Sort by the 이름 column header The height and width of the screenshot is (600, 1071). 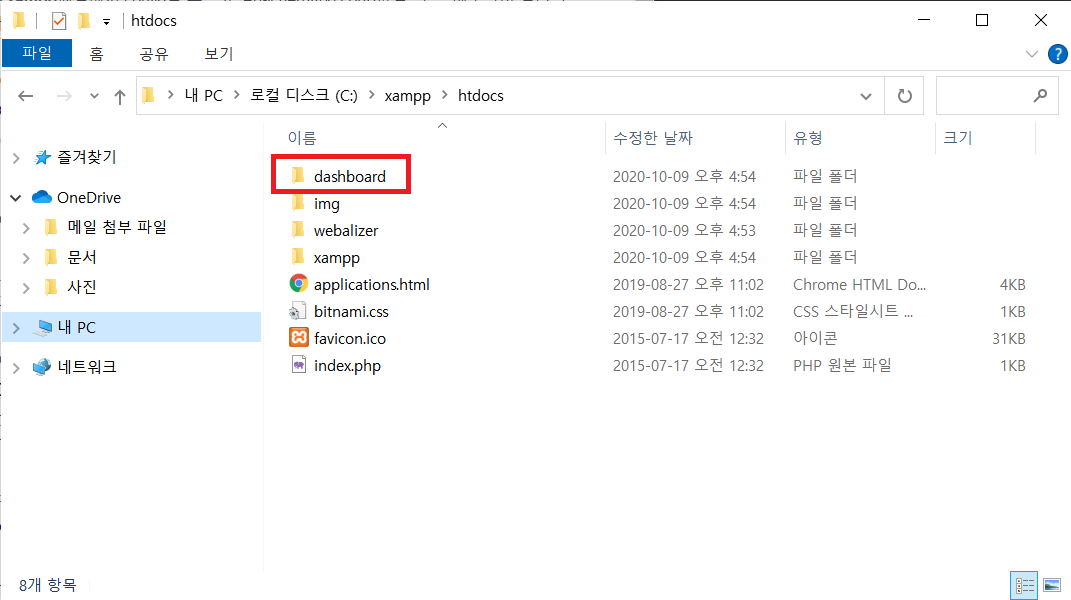[301, 138]
